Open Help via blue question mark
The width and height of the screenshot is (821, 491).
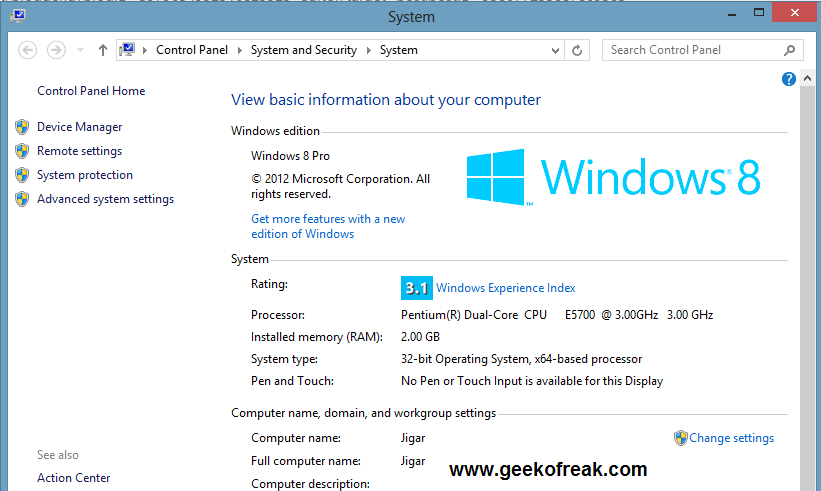(x=789, y=79)
